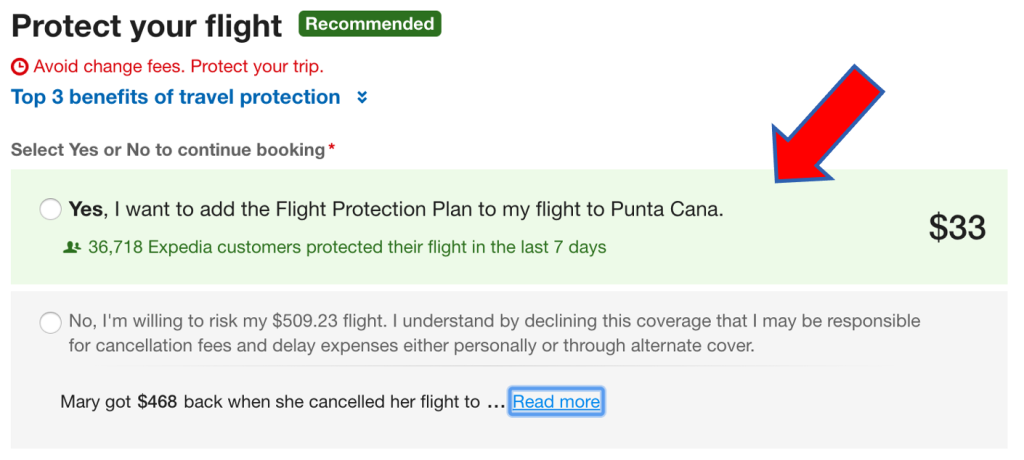Click the Read more link
The height and width of the screenshot is (460, 1024).
pyautogui.click(x=556, y=402)
